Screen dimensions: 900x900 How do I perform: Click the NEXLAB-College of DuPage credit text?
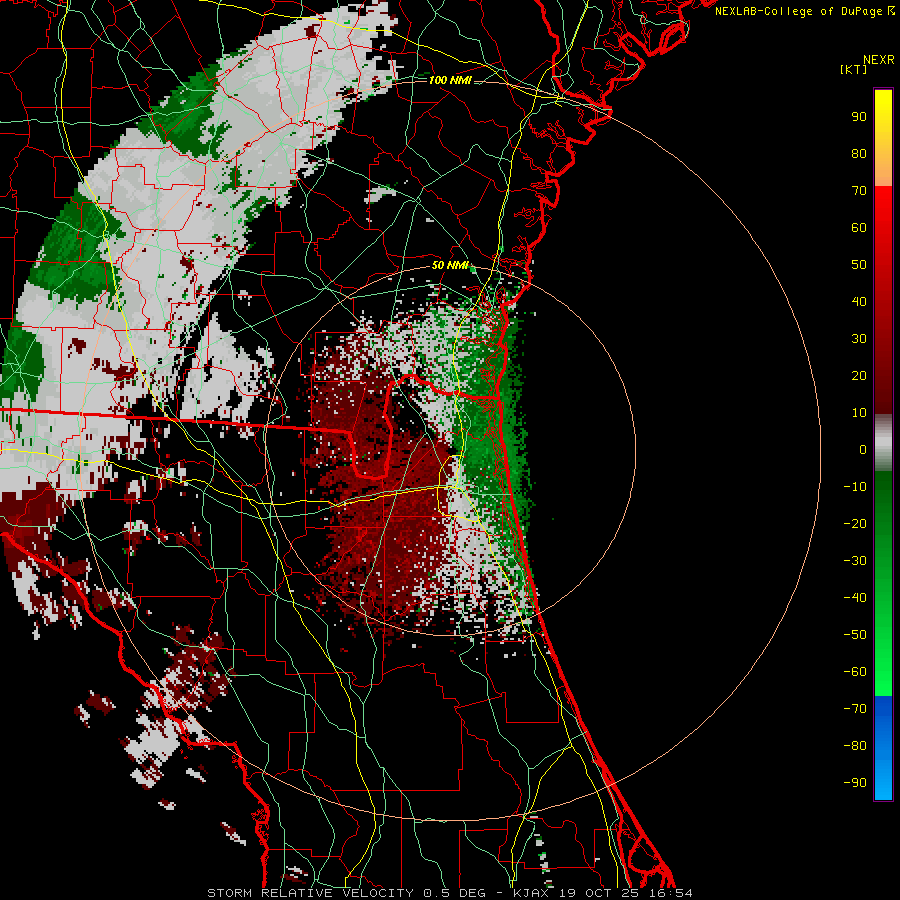click(799, 11)
